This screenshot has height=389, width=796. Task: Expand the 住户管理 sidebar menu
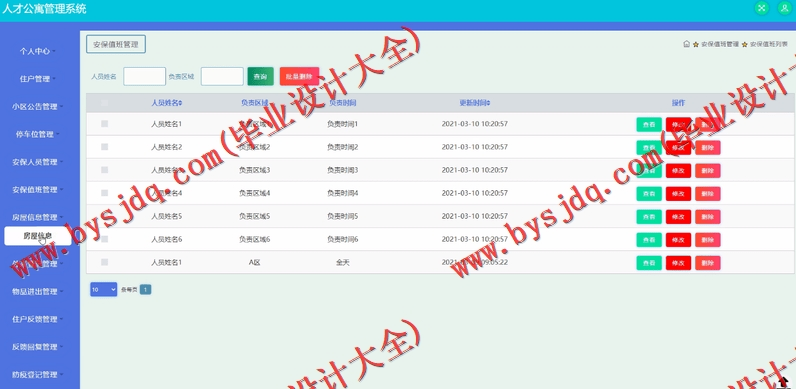(38, 79)
